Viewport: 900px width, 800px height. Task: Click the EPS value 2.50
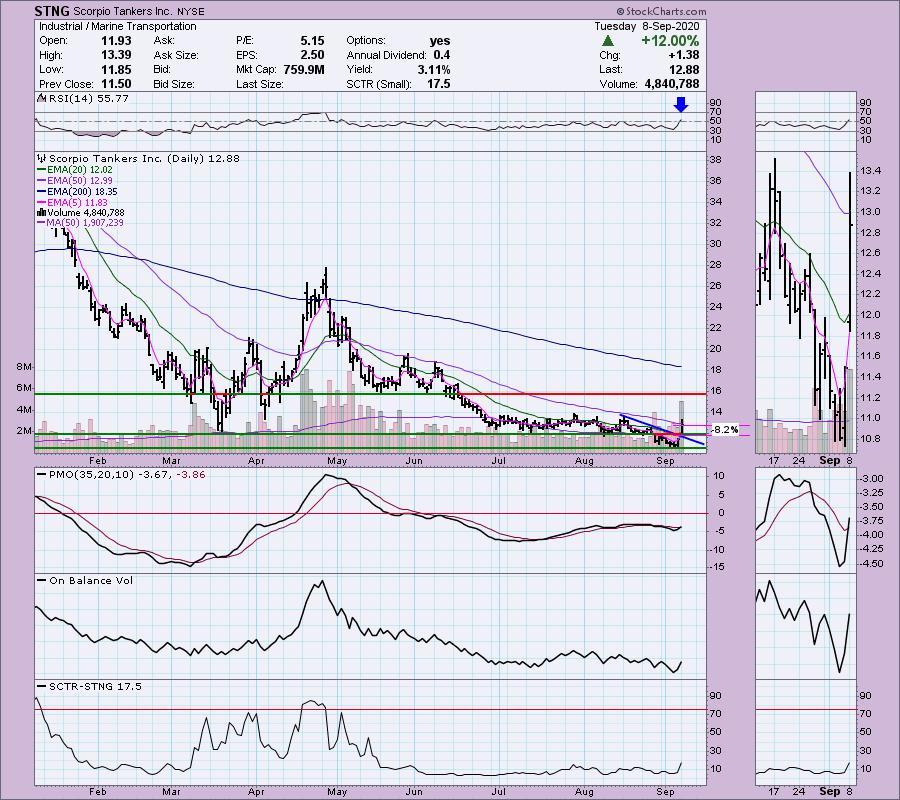(312, 55)
